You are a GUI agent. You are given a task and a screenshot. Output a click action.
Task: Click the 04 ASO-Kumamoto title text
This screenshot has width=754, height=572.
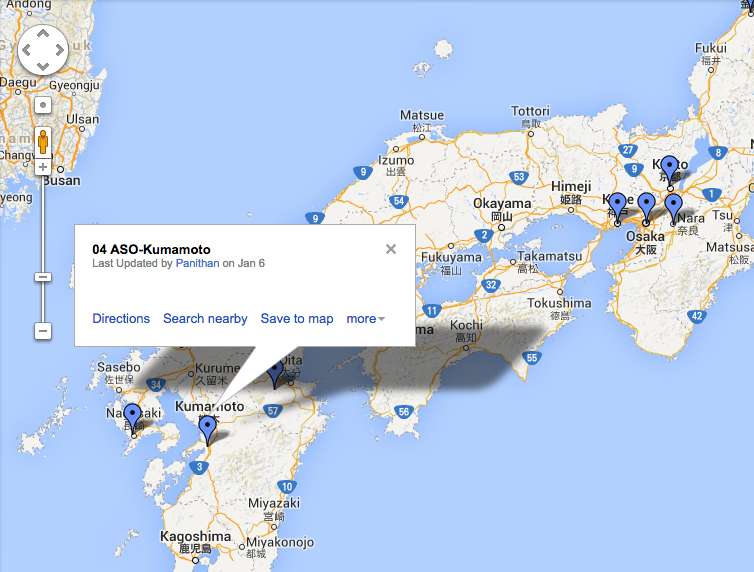coord(151,249)
